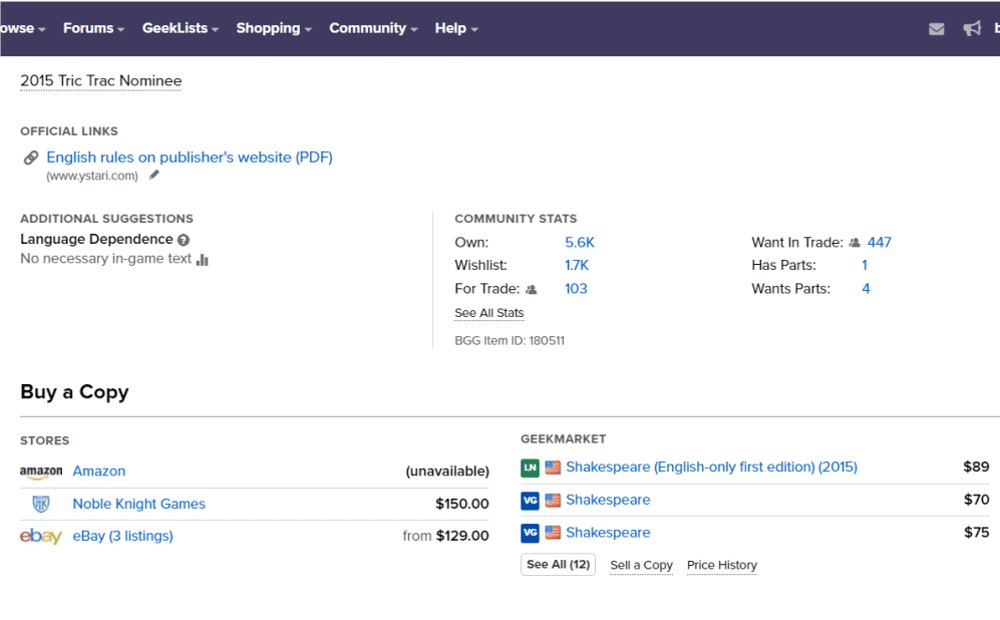Click the No necessary in-game text result

click(x=106, y=259)
